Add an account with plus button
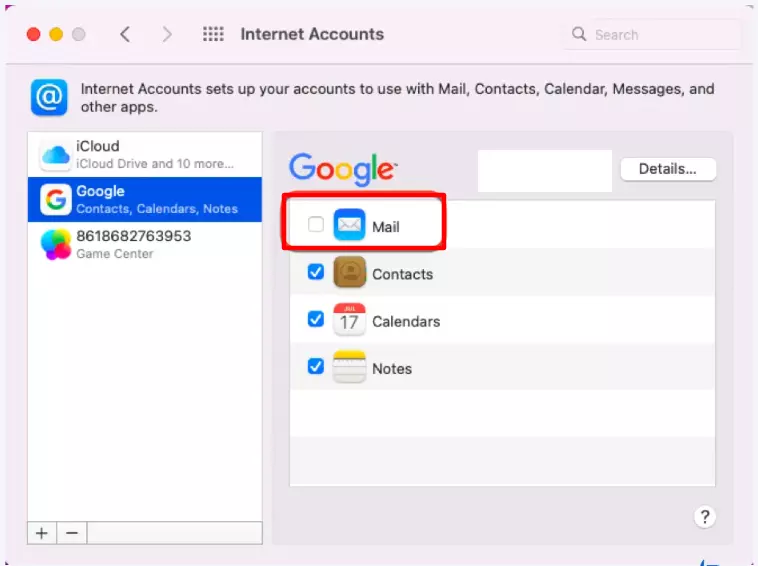 pos(42,533)
